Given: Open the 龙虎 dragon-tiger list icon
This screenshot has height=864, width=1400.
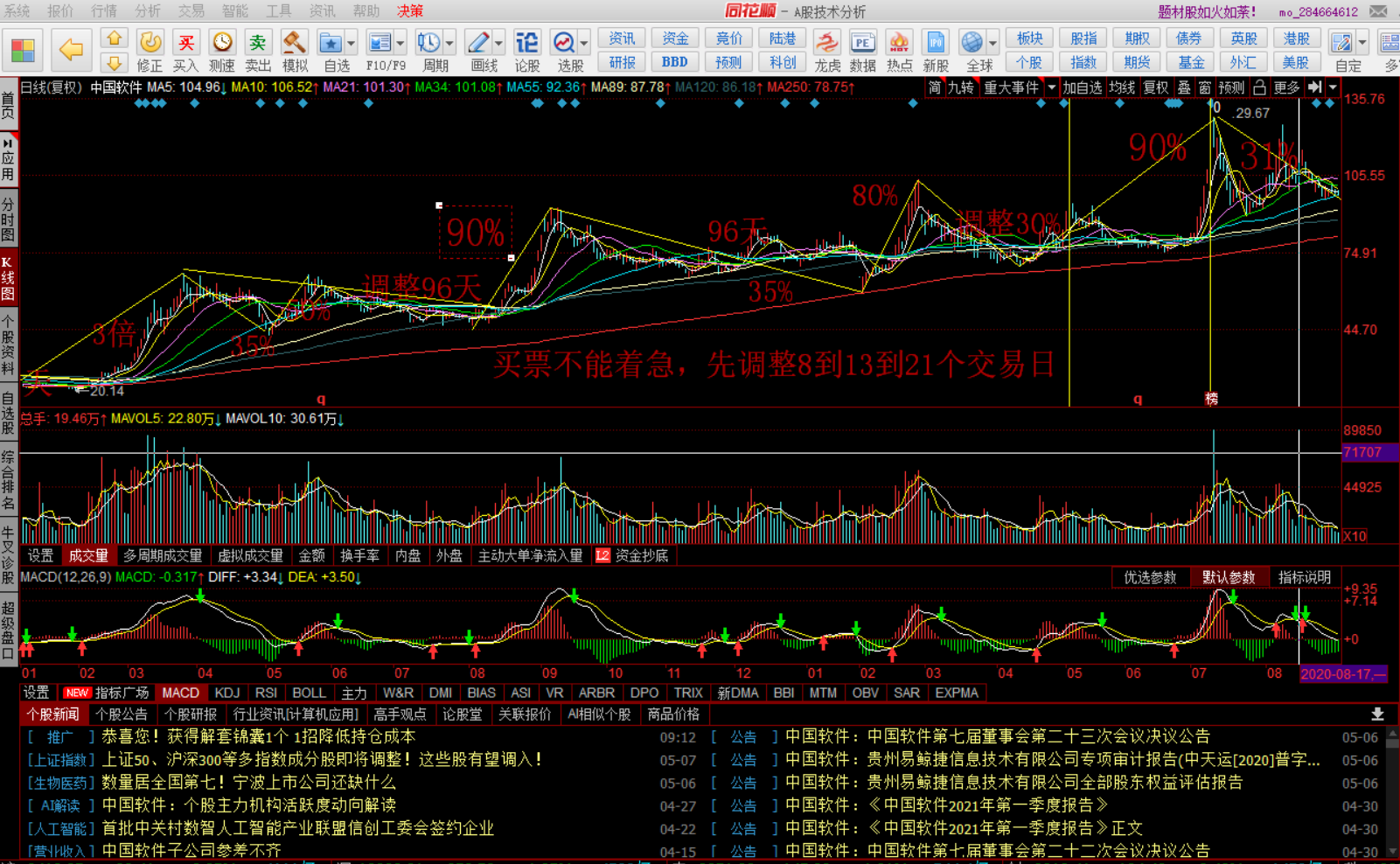Looking at the screenshot, I should [827, 52].
